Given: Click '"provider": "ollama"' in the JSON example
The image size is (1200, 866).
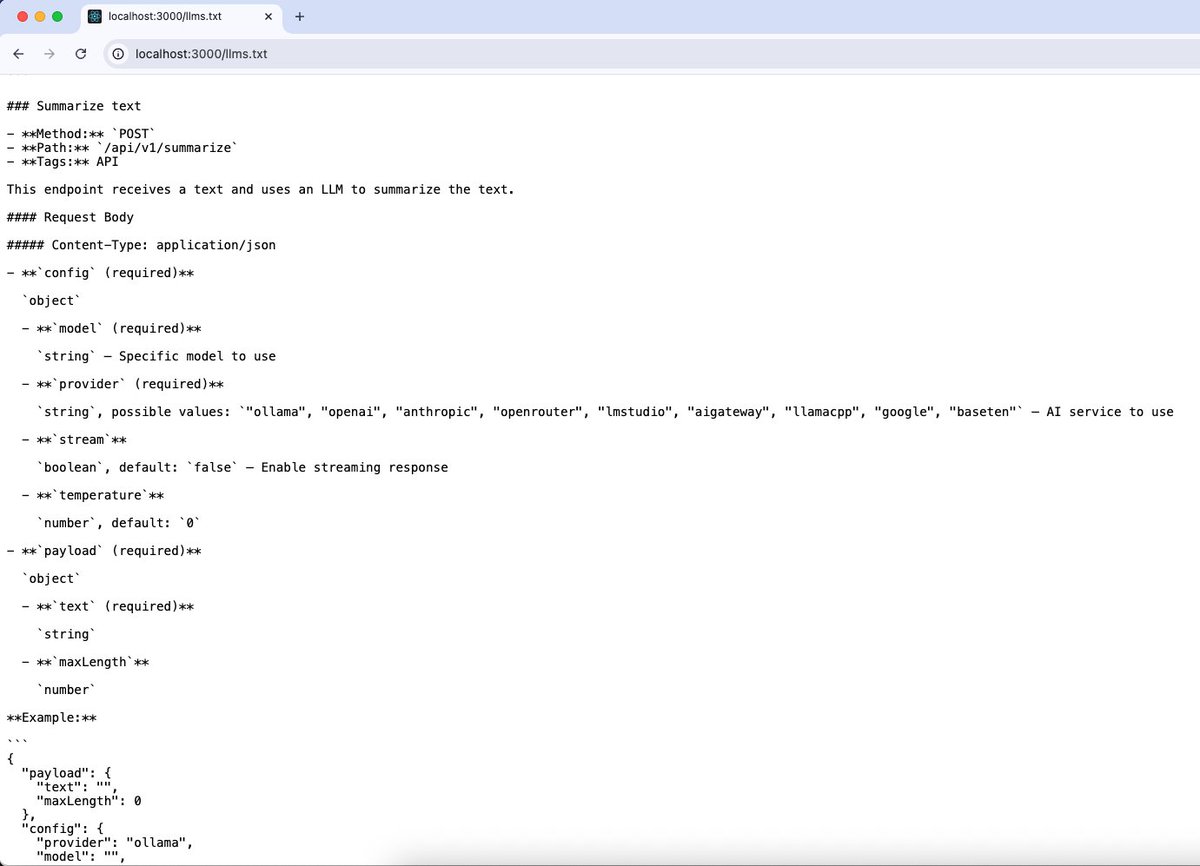Looking at the screenshot, I should click(114, 843).
